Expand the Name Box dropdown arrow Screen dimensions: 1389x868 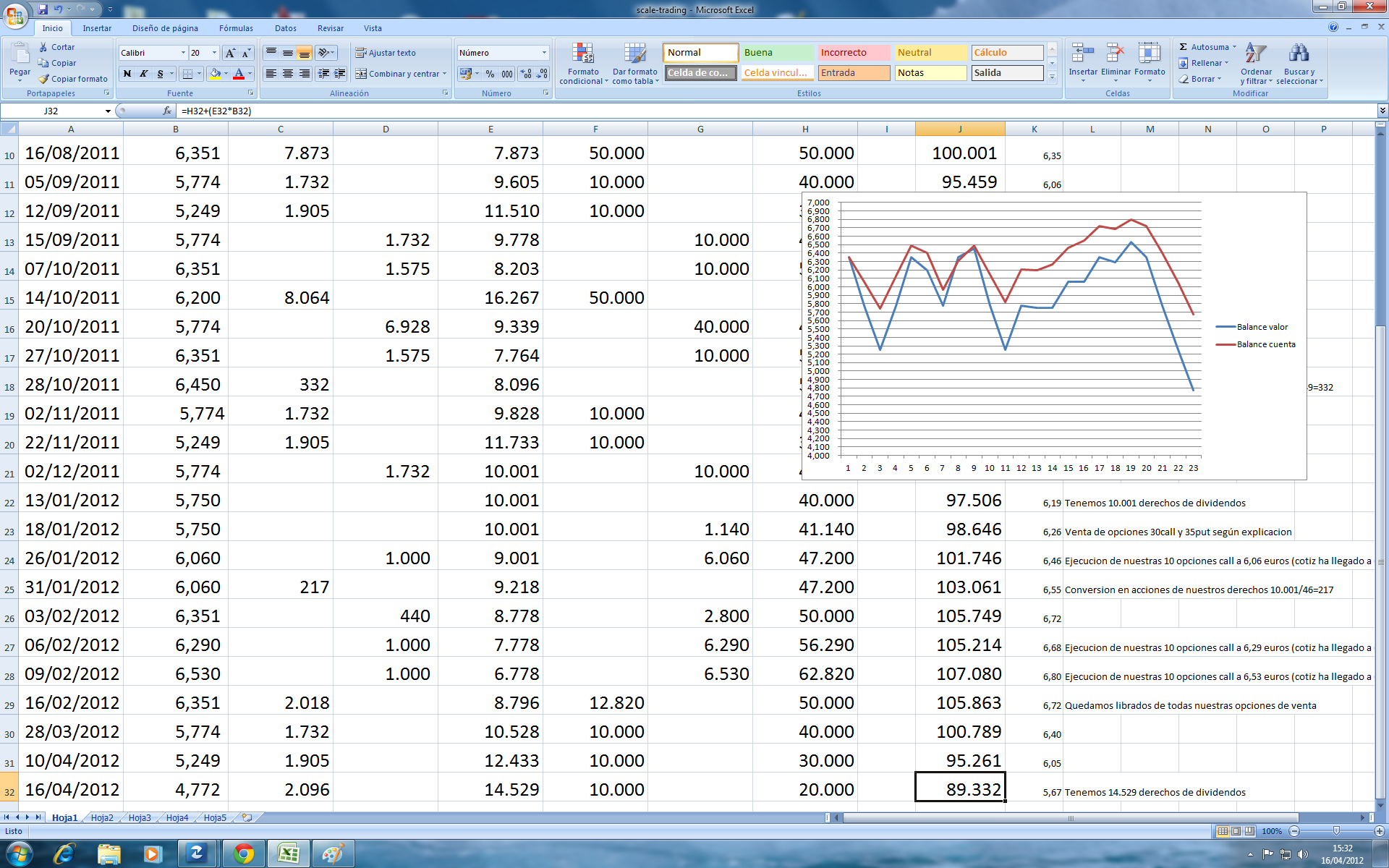pos(108,111)
